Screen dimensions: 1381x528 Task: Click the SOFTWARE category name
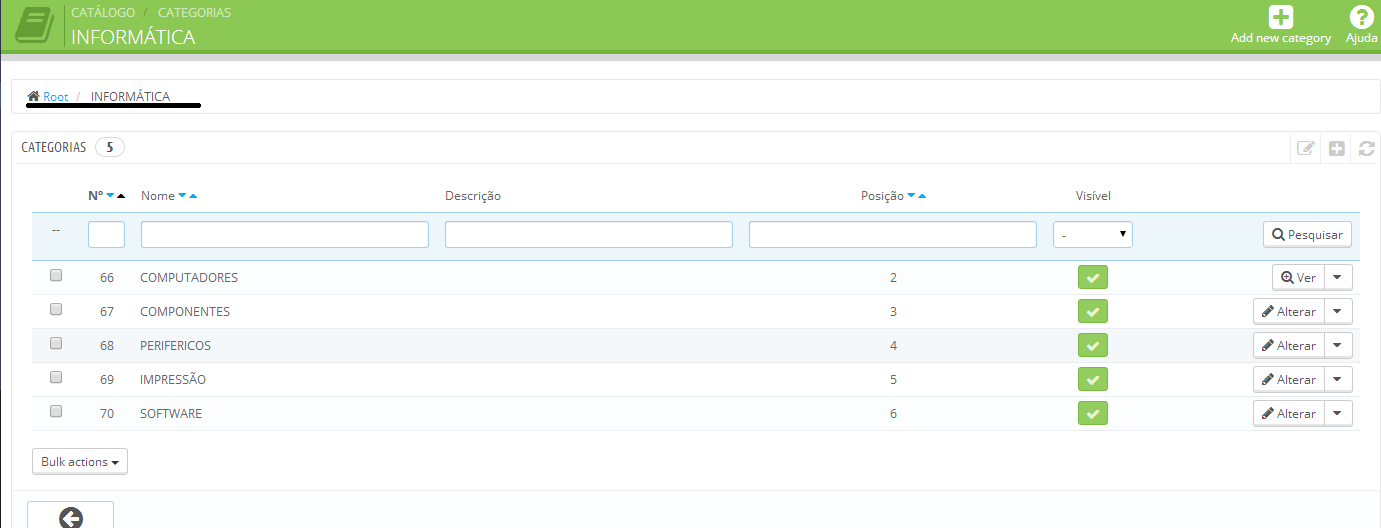[x=171, y=414]
